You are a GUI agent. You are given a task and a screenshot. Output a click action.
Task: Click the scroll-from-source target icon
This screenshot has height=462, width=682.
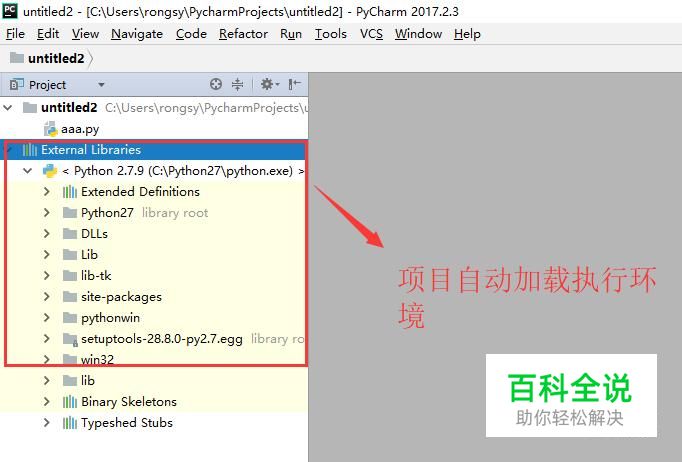[216, 84]
